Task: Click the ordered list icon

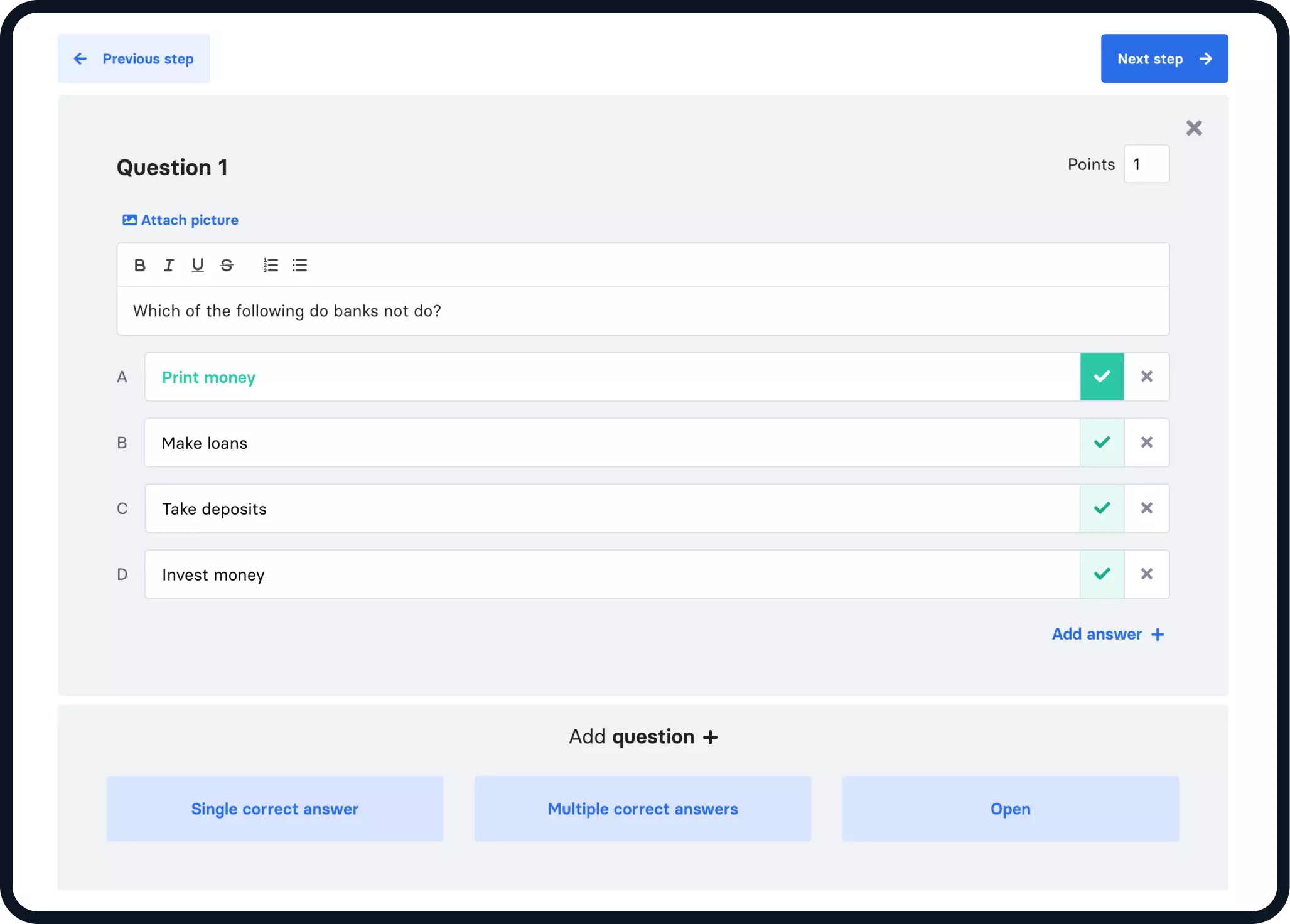Action: tap(270, 264)
